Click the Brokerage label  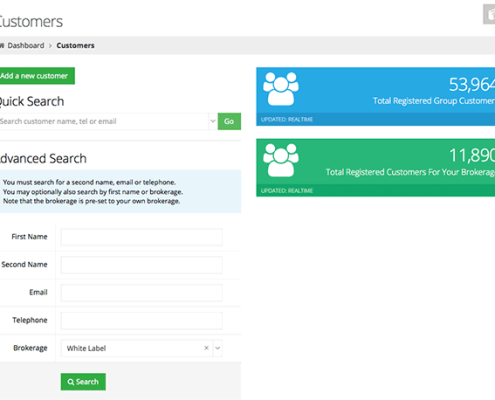tap(30, 348)
